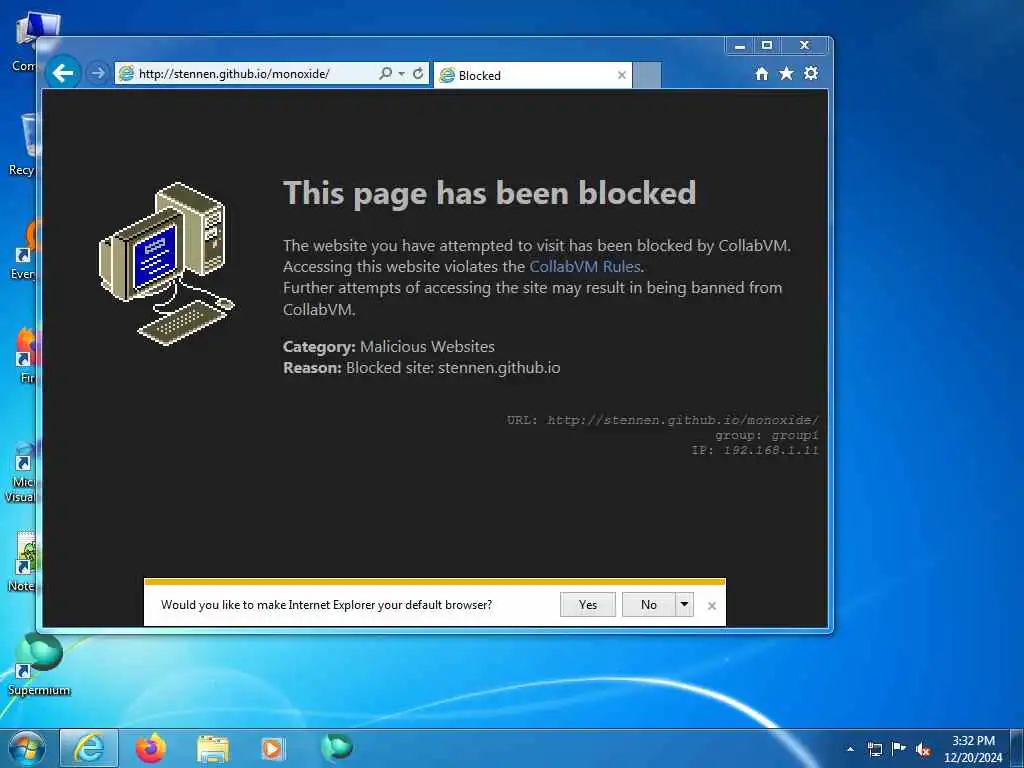Open the address bar autocomplete dropdown arrow

tap(402, 74)
